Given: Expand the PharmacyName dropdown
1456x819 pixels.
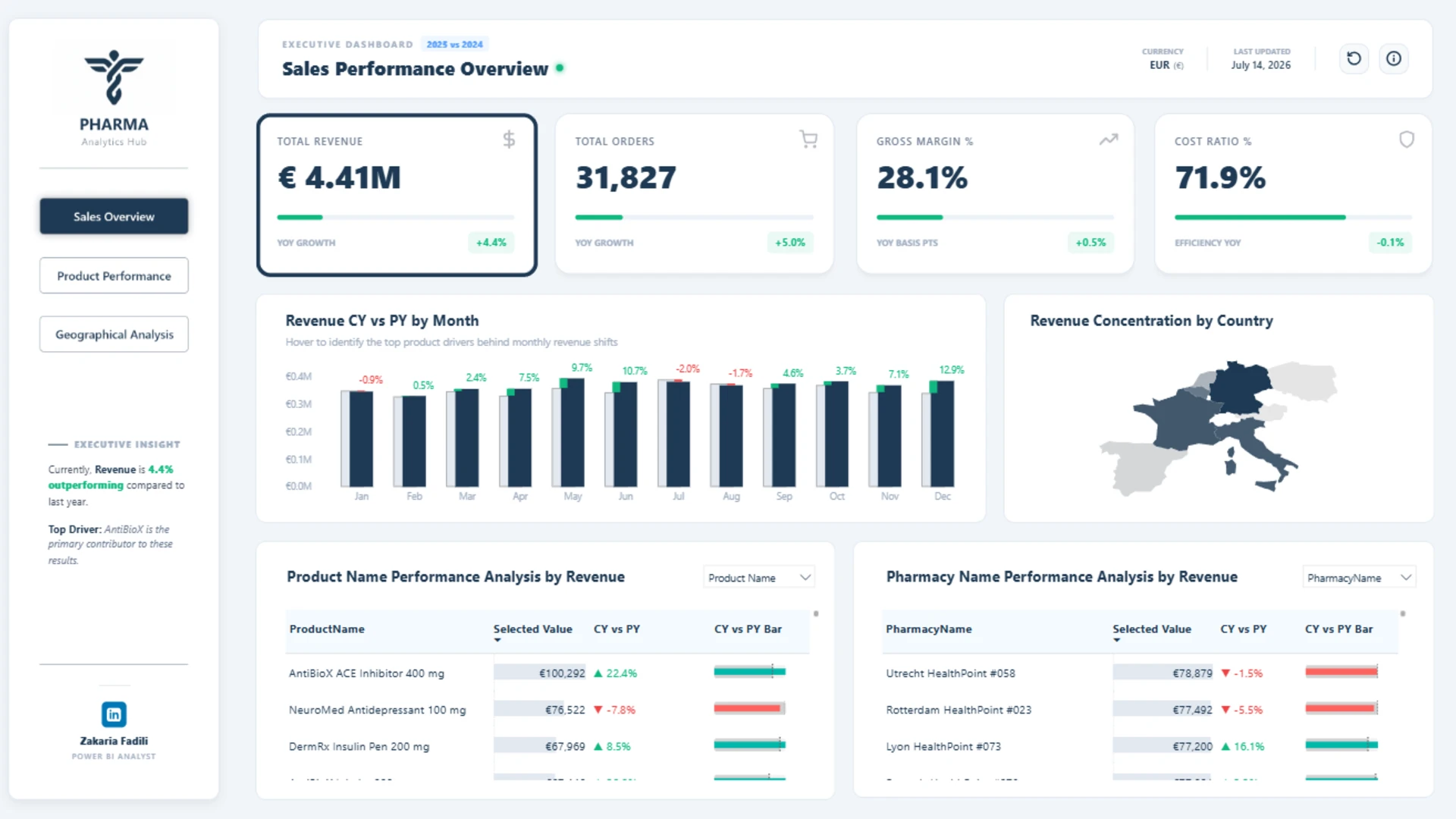Looking at the screenshot, I should 1359,578.
